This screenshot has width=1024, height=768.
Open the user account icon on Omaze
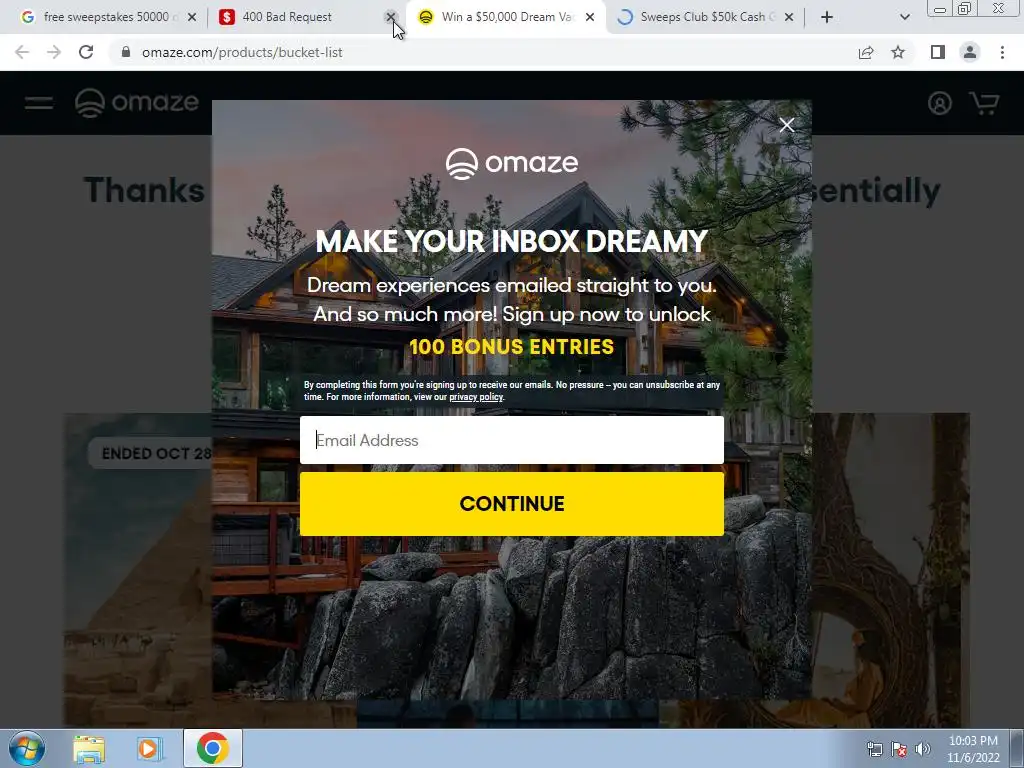pyautogui.click(x=940, y=103)
